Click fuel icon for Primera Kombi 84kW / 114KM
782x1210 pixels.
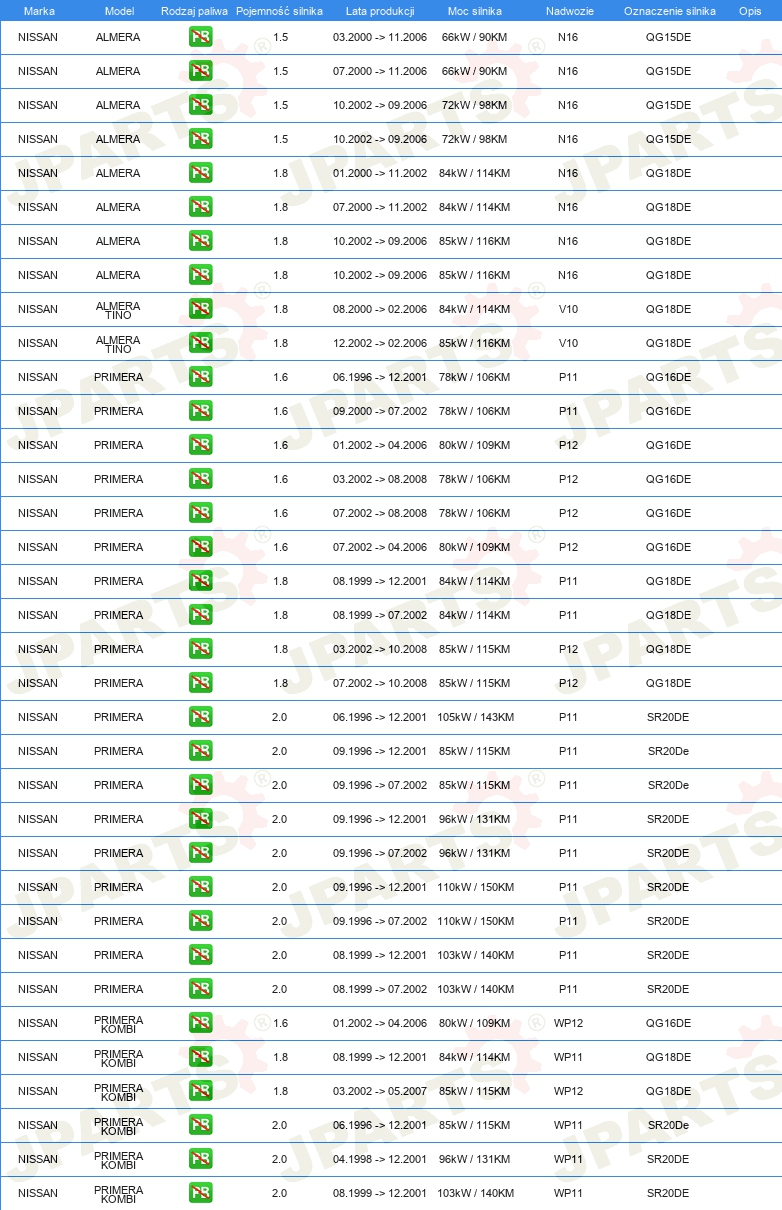[x=200, y=1057]
